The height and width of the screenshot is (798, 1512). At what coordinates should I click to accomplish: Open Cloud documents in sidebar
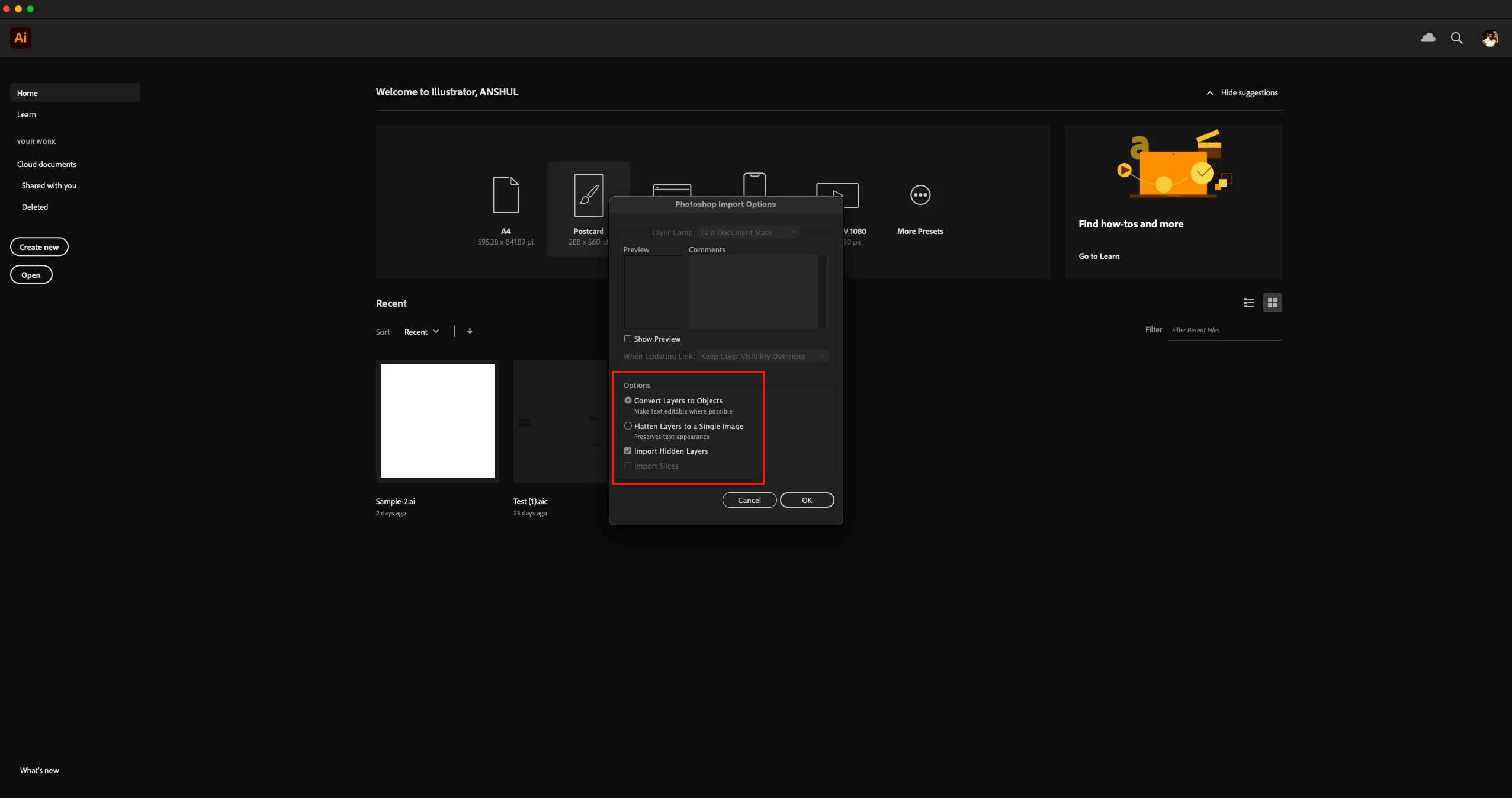pyautogui.click(x=47, y=164)
